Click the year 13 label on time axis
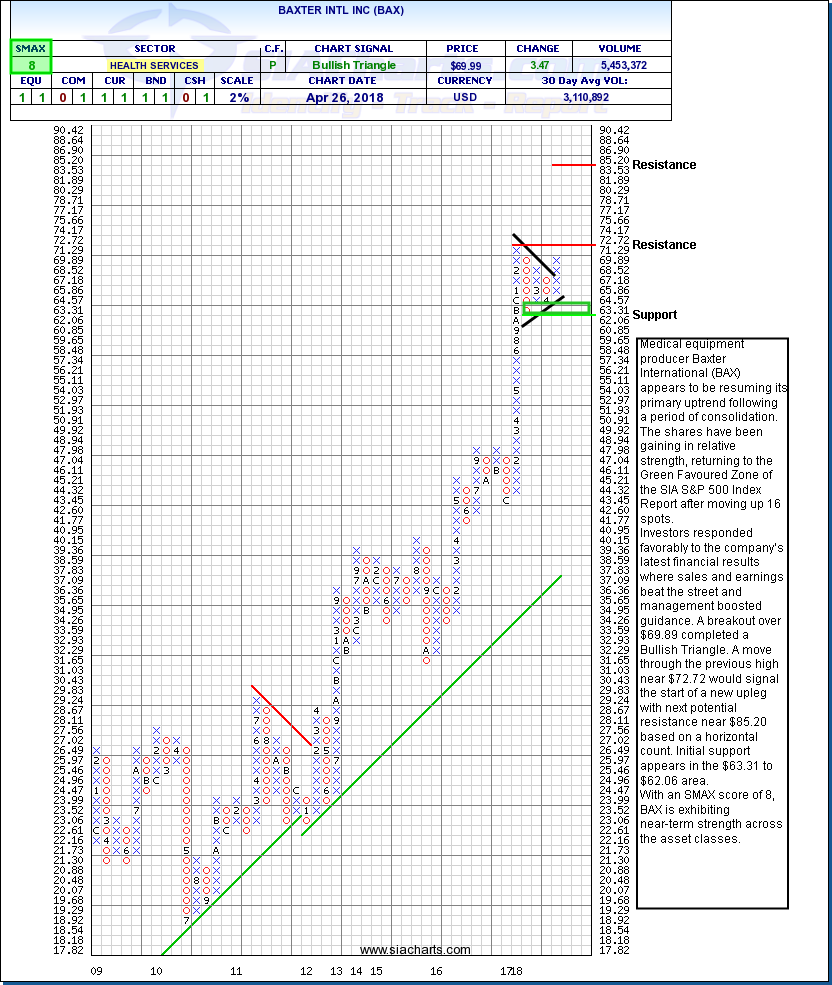The image size is (832, 985). pos(336,971)
